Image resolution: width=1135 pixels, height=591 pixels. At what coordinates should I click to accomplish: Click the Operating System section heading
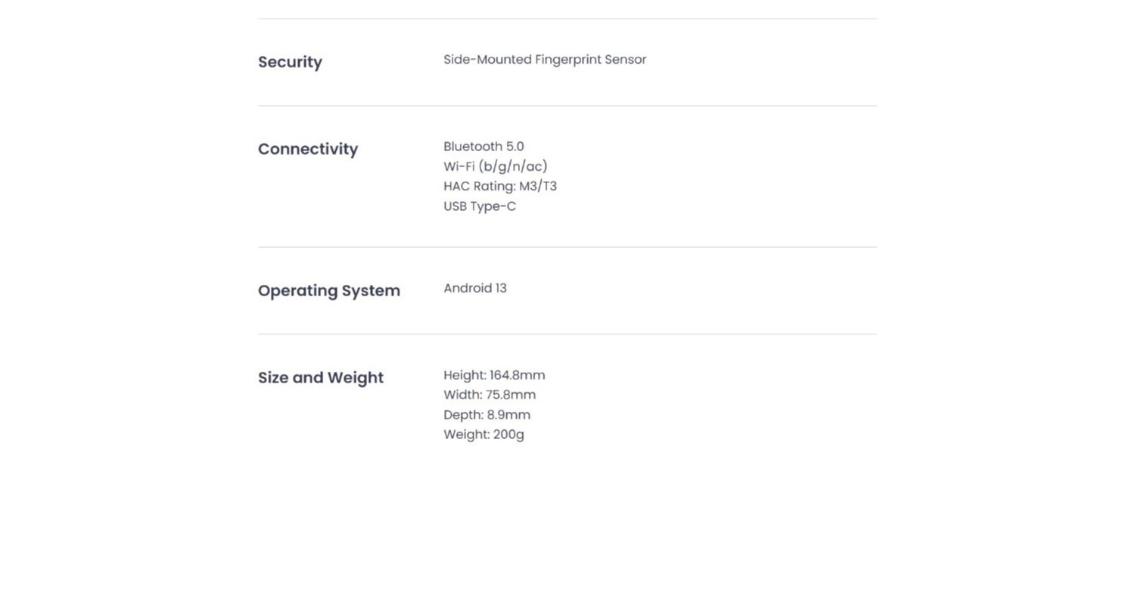329,291
